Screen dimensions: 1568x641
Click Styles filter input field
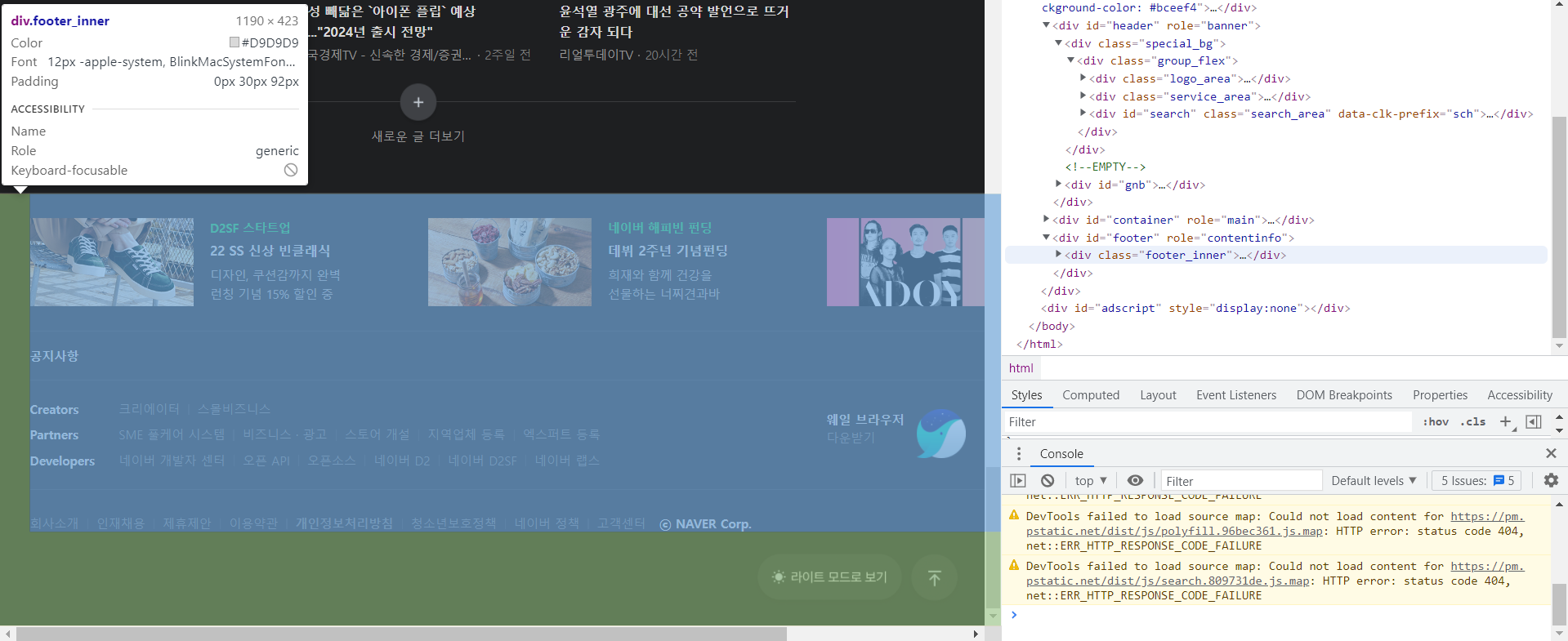[x=1208, y=422]
